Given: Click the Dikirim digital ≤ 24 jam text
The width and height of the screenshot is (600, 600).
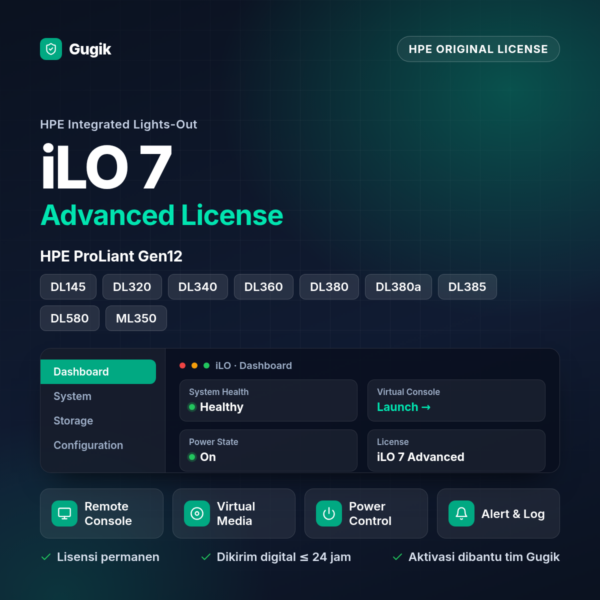Looking at the screenshot, I should click(284, 557).
